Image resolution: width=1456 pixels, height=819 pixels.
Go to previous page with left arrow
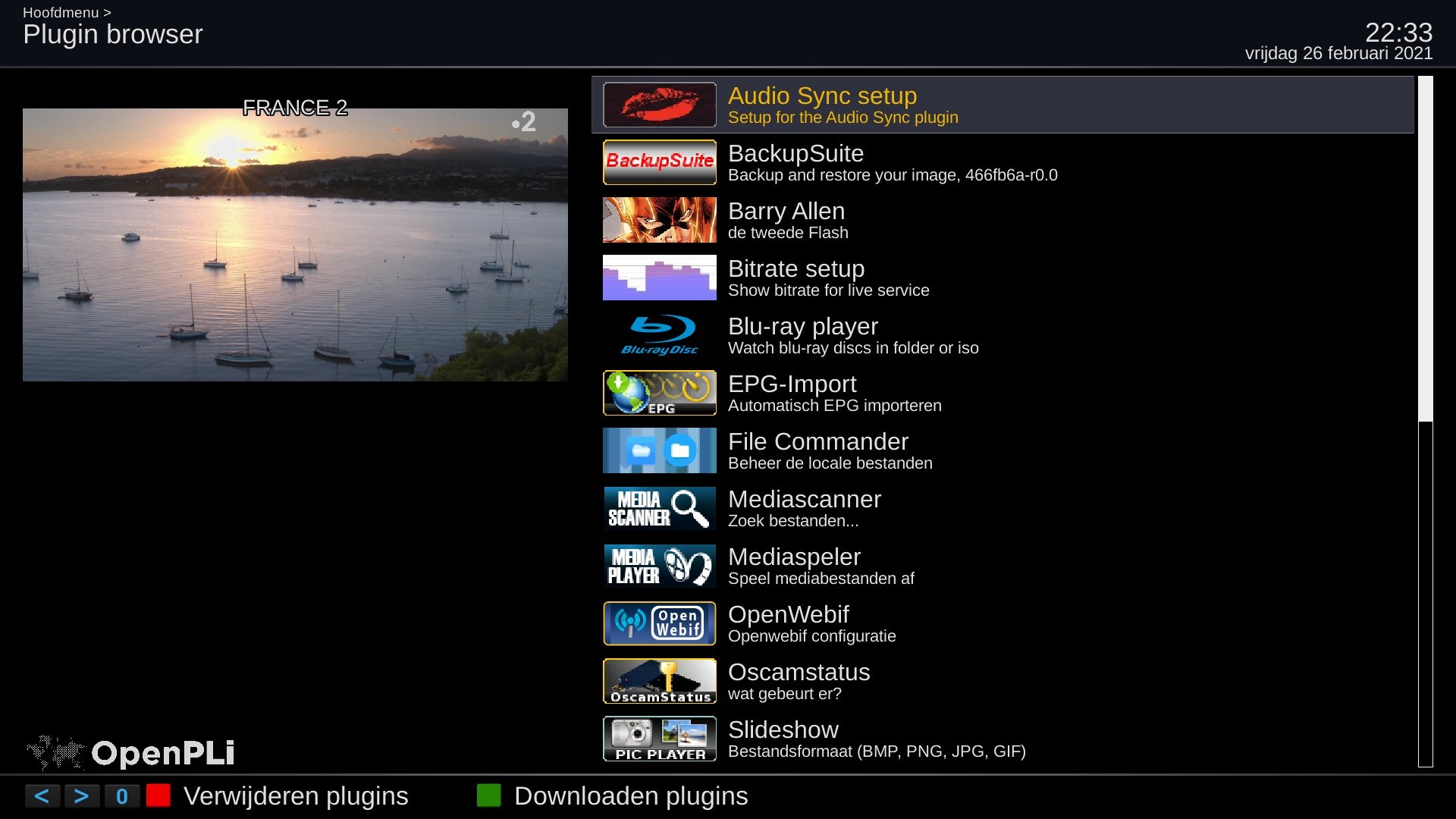(42, 796)
